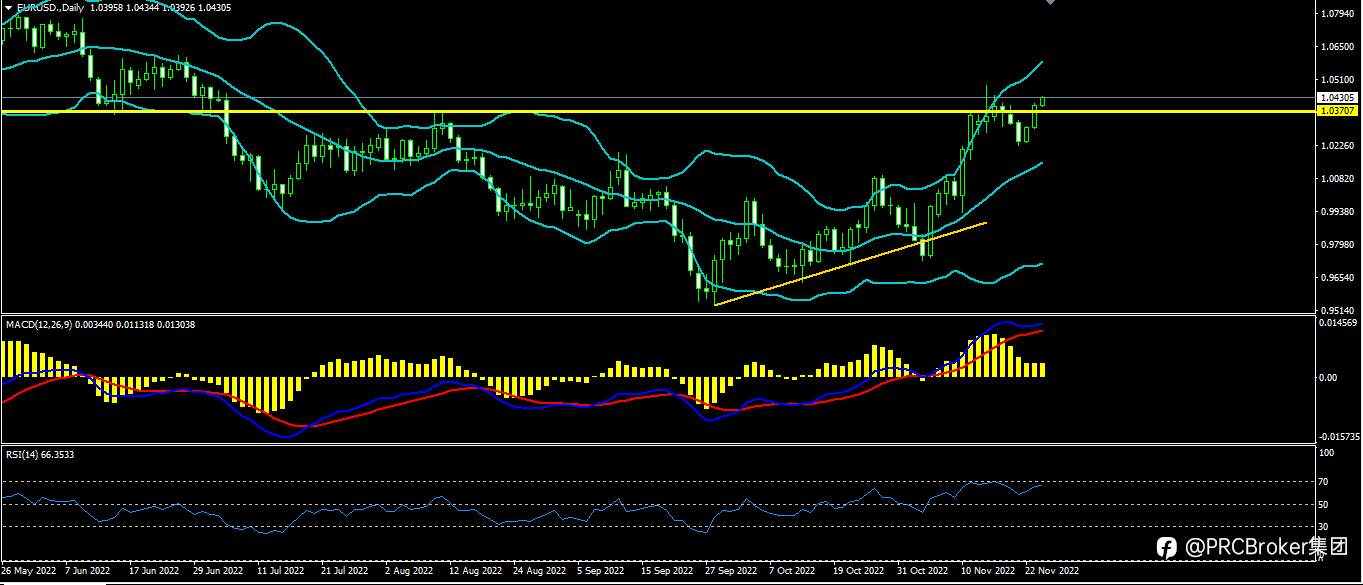This screenshot has height=585, width=1363.
Task: Click the 29 Jun 2022 date label
Action: click(x=217, y=571)
